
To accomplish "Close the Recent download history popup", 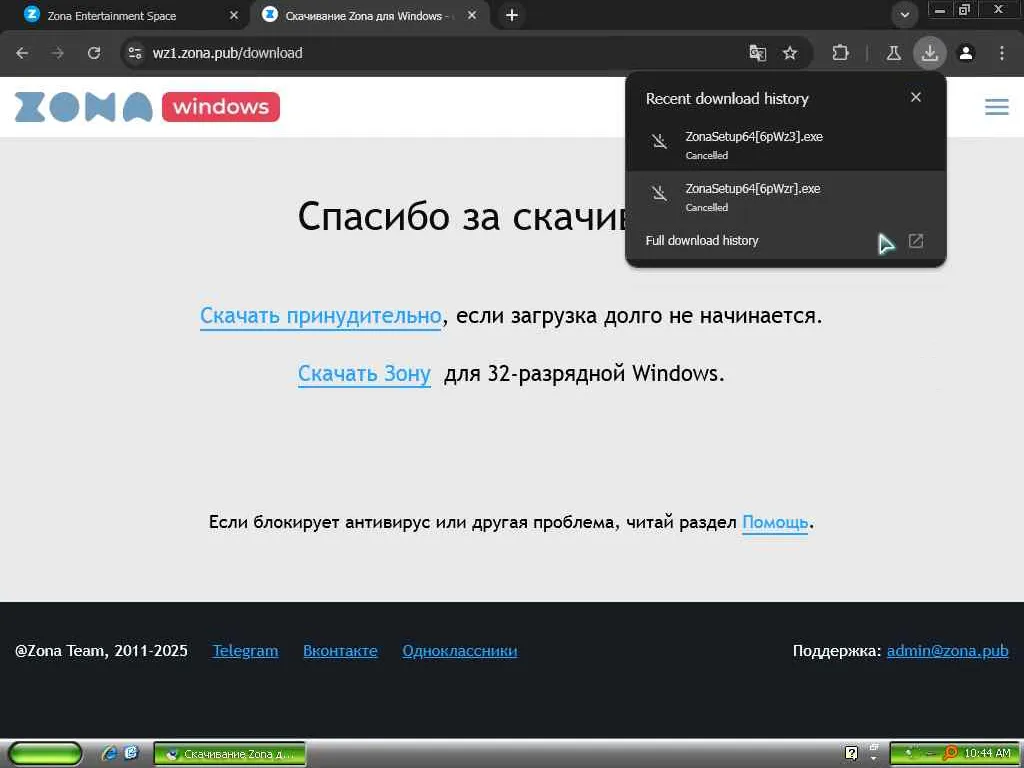I will point(916,97).
